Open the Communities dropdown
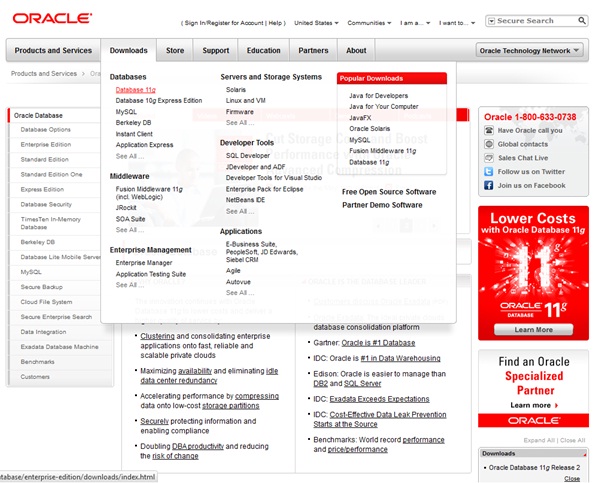Image resolution: width=602 pixels, height=483 pixels. coord(369,23)
